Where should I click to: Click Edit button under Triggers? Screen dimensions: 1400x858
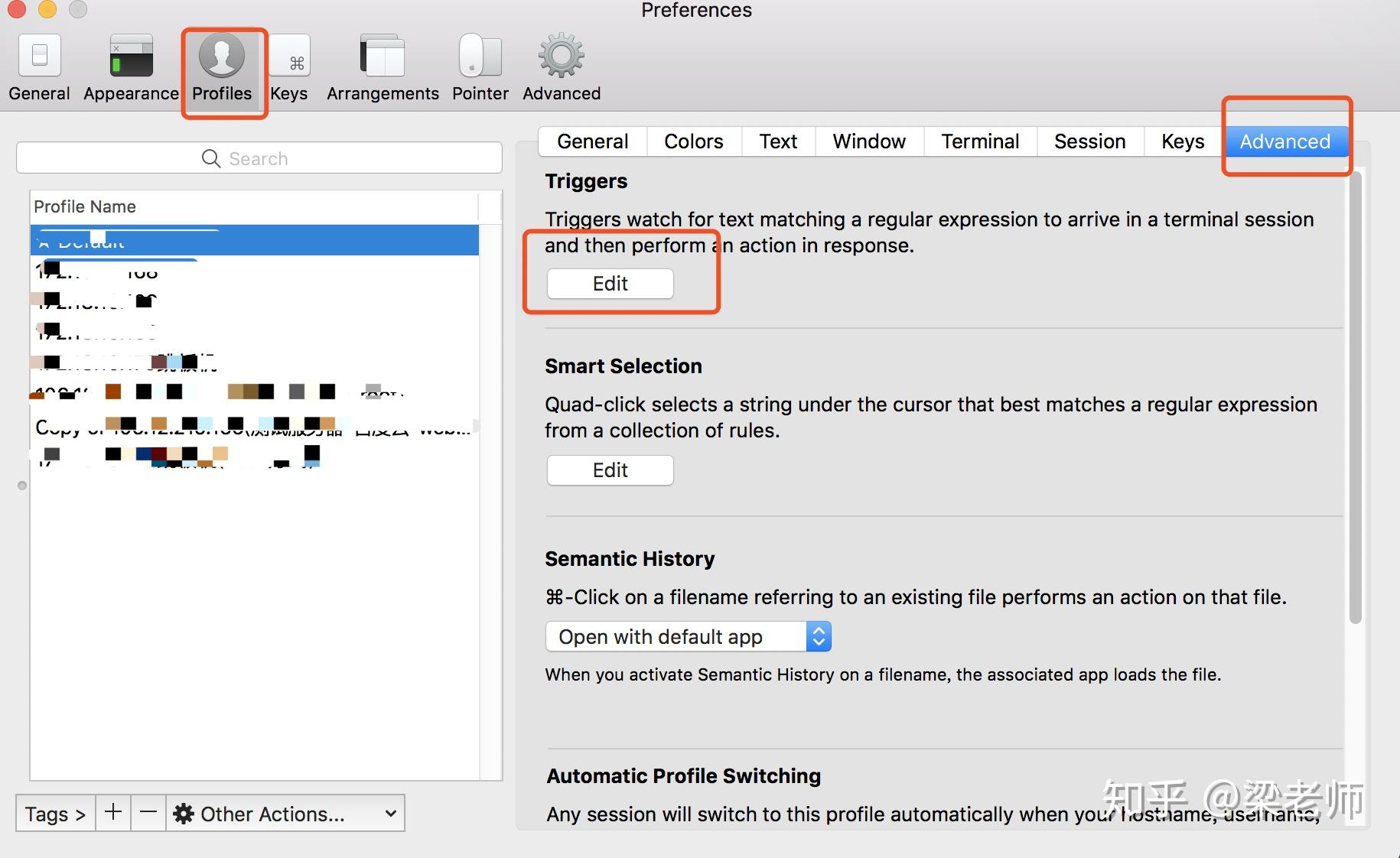pos(610,284)
